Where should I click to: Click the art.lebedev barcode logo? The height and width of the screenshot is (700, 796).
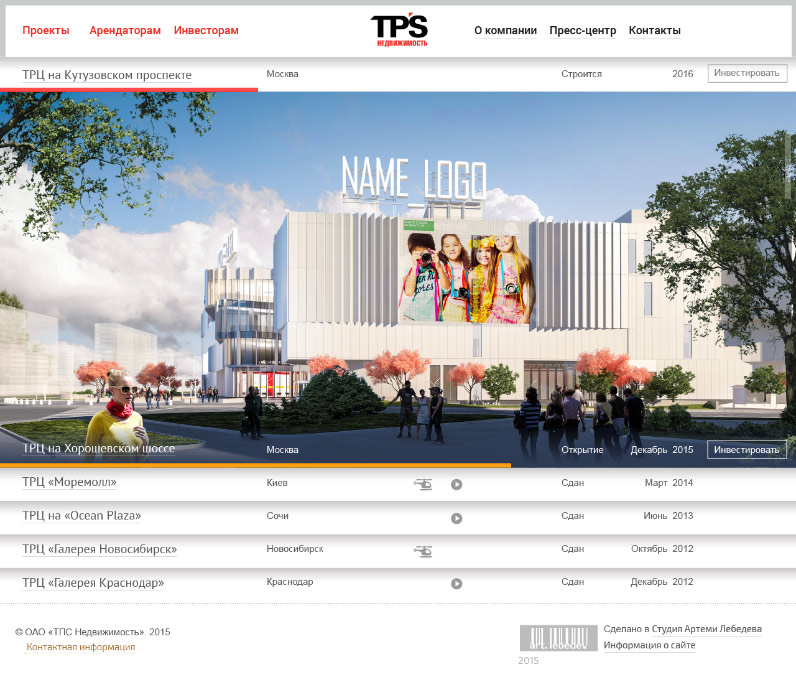click(558, 638)
